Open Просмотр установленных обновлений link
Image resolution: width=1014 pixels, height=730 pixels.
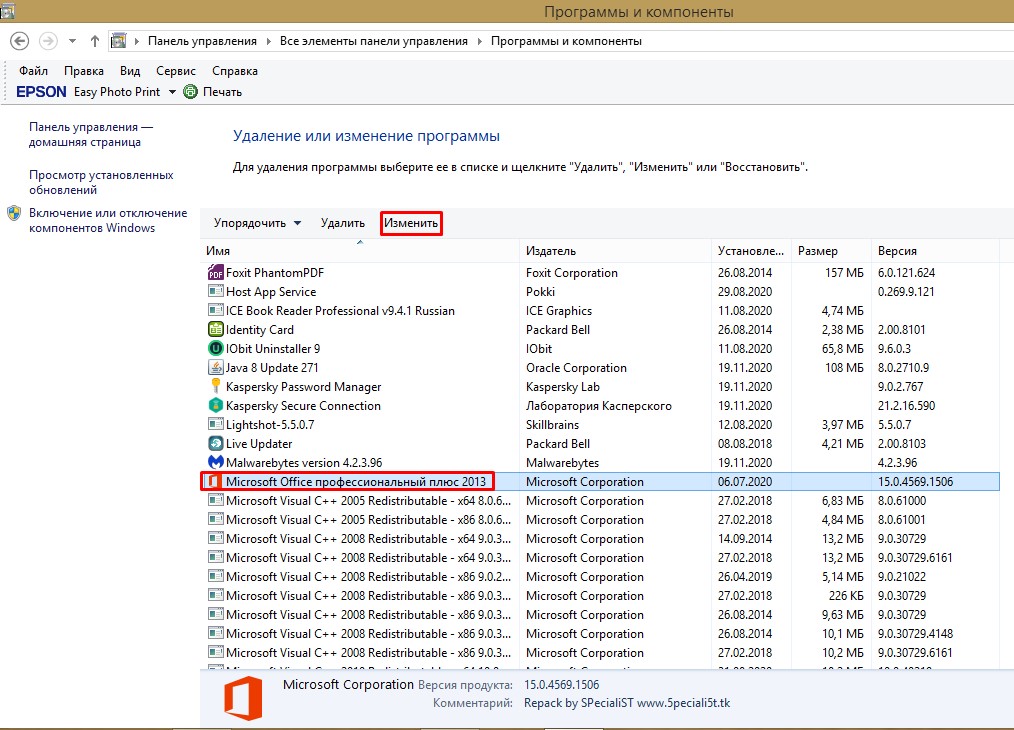tap(100, 182)
